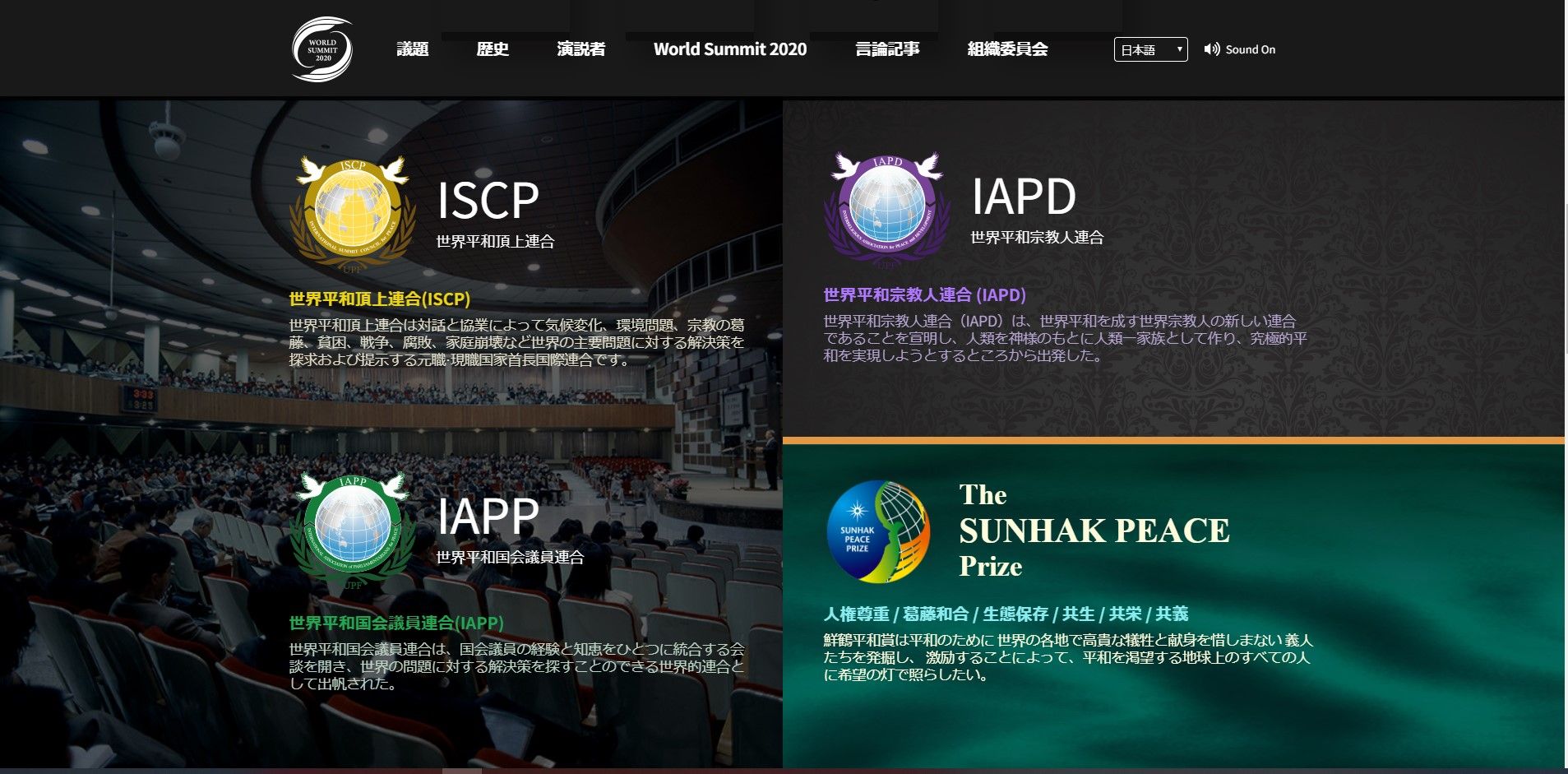This screenshot has width=1568, height=774.
Task: Click the purple 世界平和宗教人連合 (IAPD) heading
Action: tap(924, 294)
